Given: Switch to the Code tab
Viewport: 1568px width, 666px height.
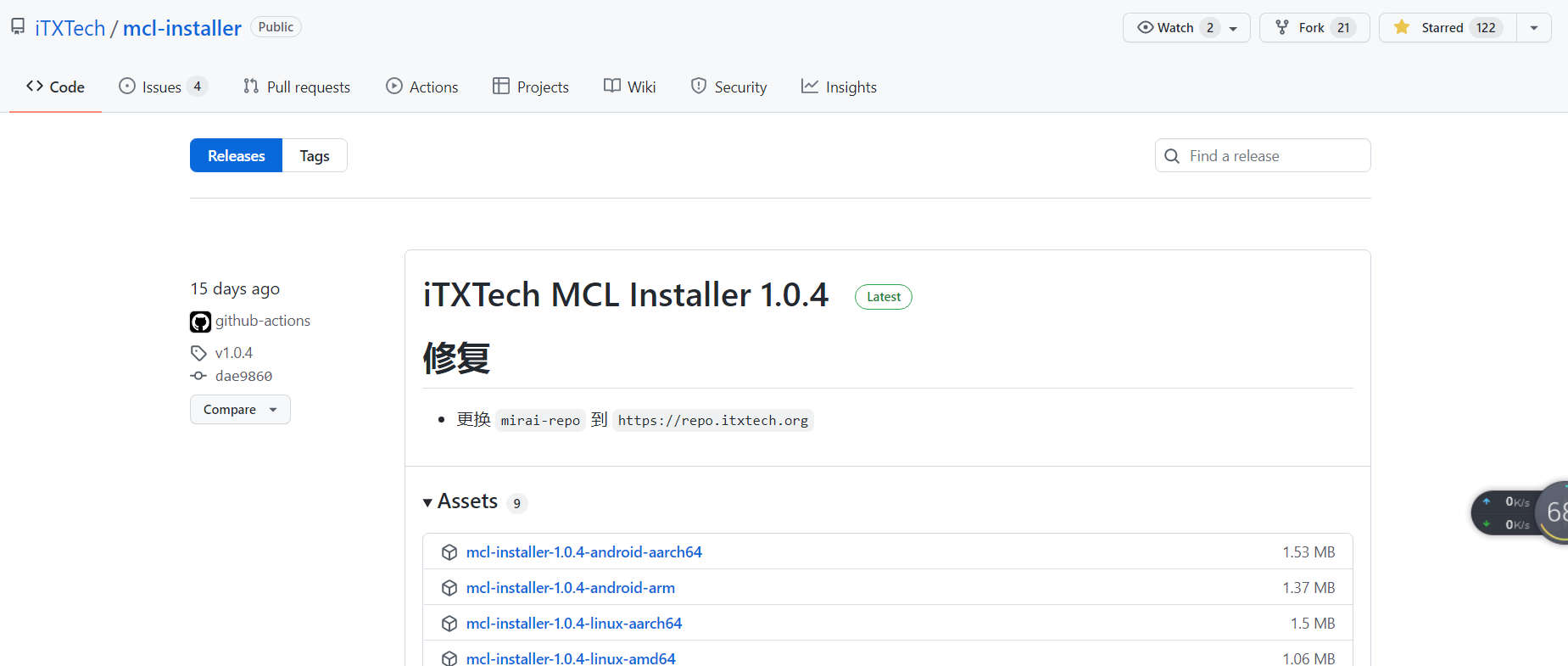Looking at the screenshot, I should 55,87.
